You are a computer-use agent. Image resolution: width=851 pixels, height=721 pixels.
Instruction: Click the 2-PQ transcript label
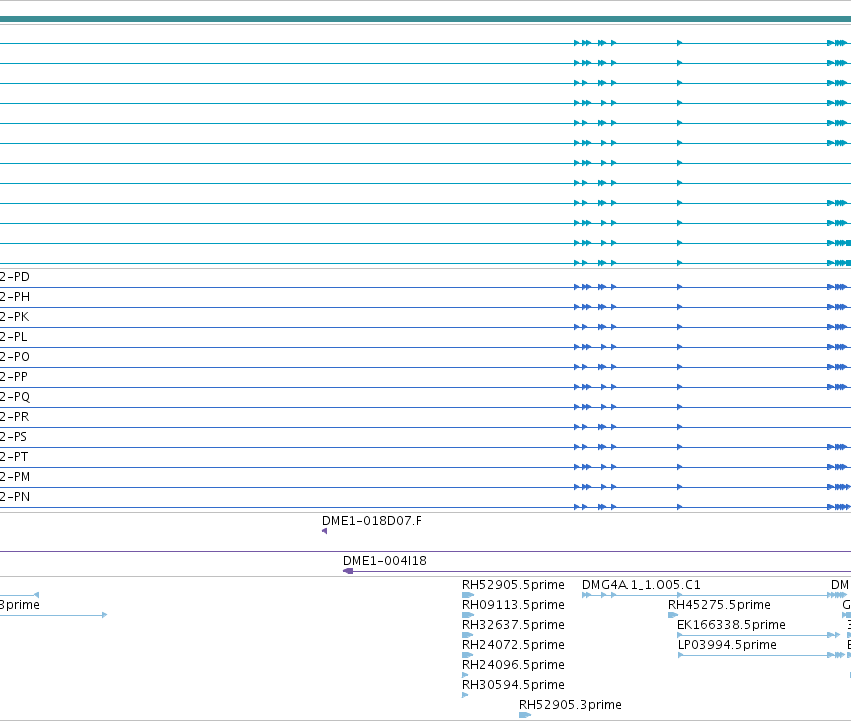[15, 397]
